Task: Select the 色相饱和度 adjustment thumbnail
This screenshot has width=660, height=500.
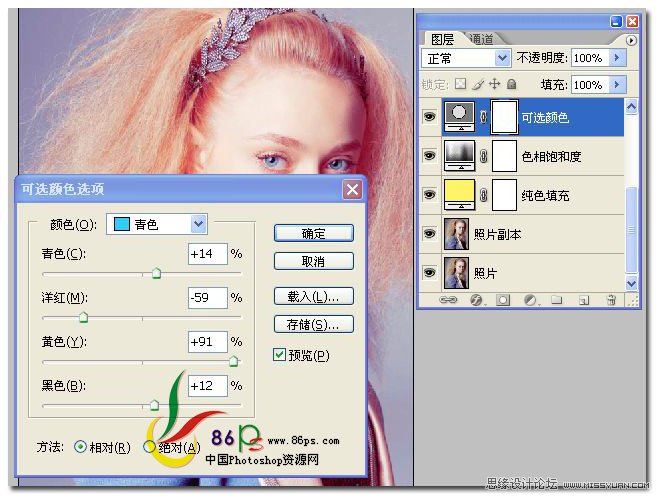Action: (x=459, y=155)
